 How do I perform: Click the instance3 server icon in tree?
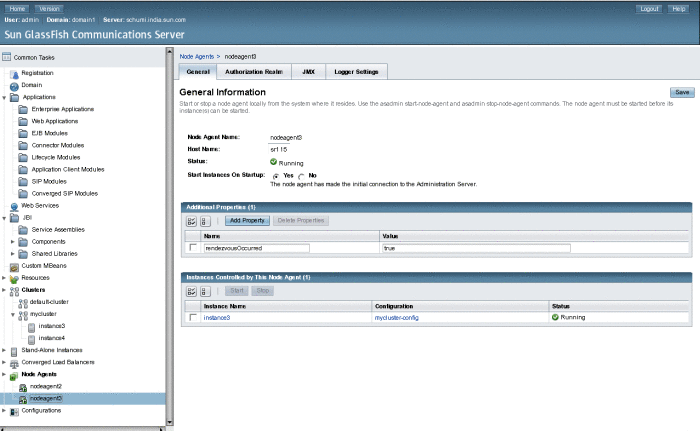click(31, 327)
